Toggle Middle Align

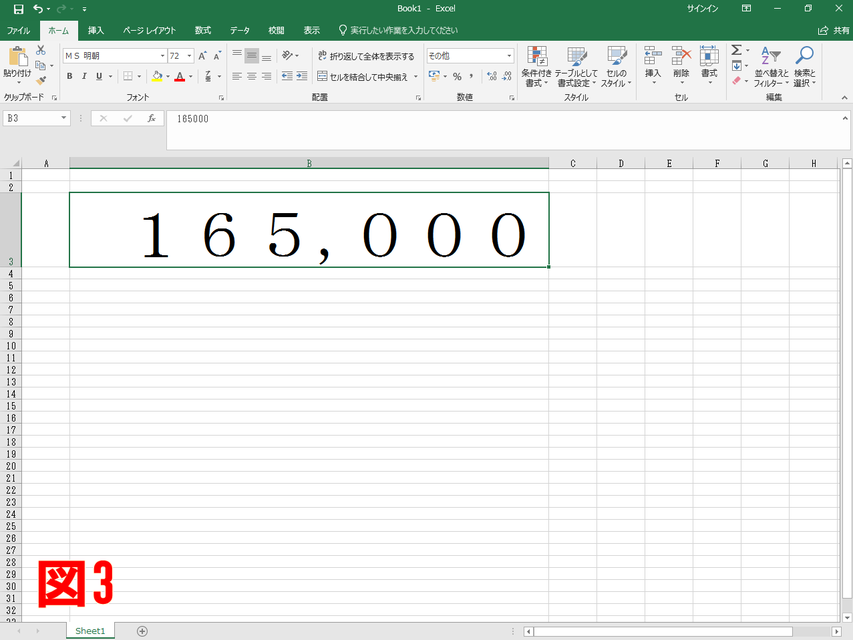pyautogui.click(x=251, y=56)
